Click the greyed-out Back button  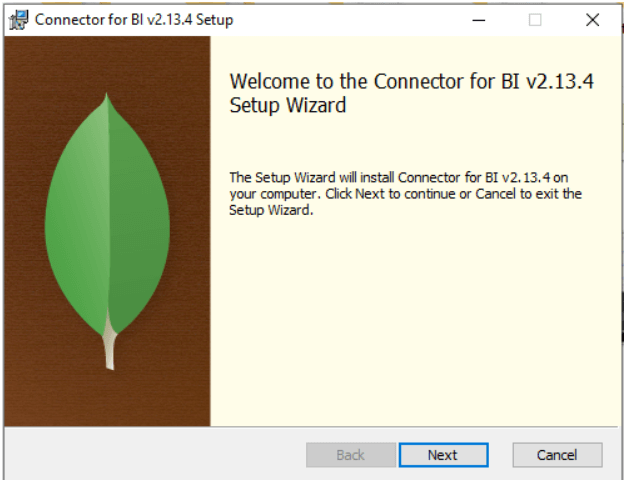point(351,455)
